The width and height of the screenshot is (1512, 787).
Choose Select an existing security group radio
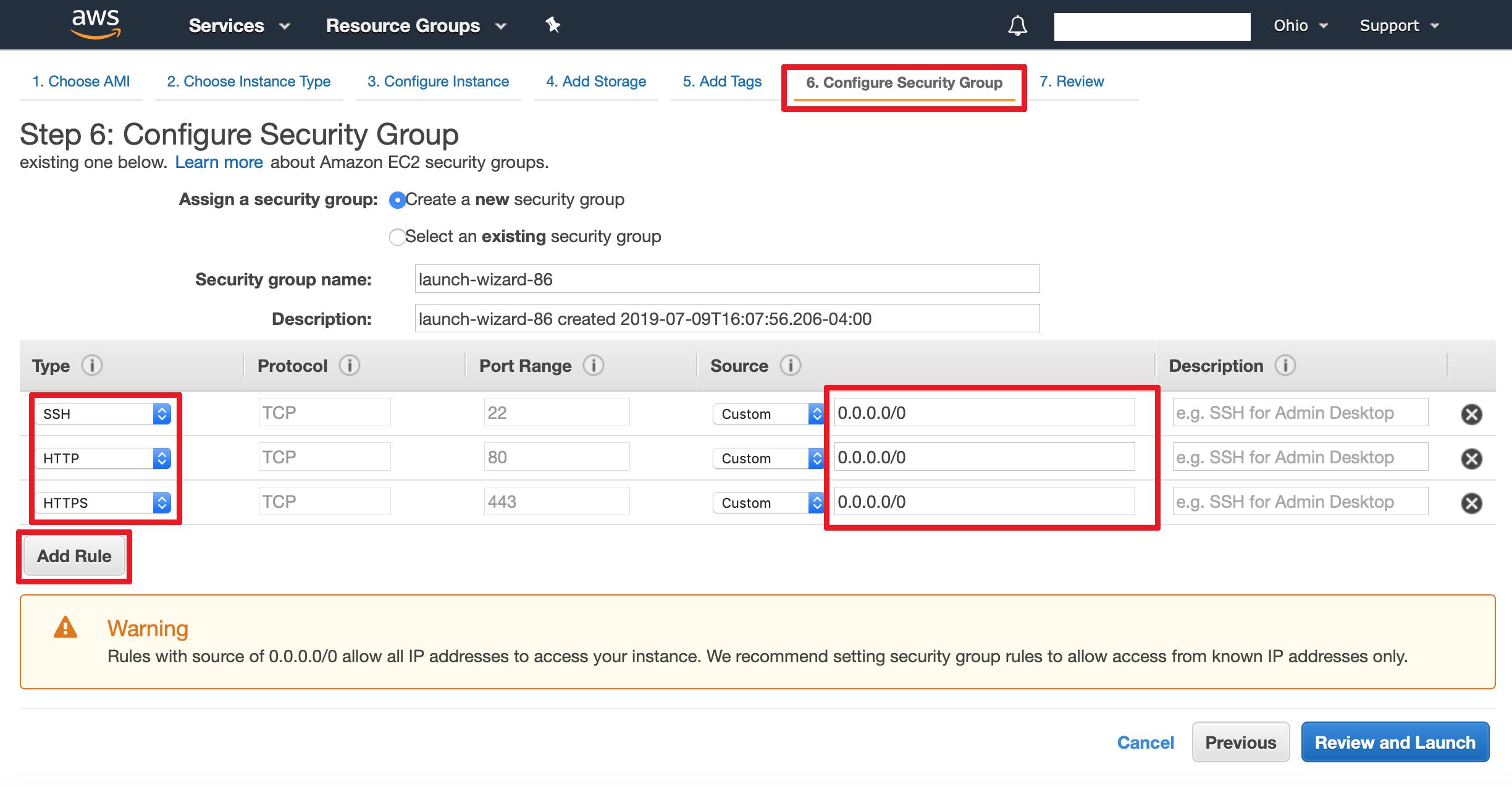(x=397, y=237)
